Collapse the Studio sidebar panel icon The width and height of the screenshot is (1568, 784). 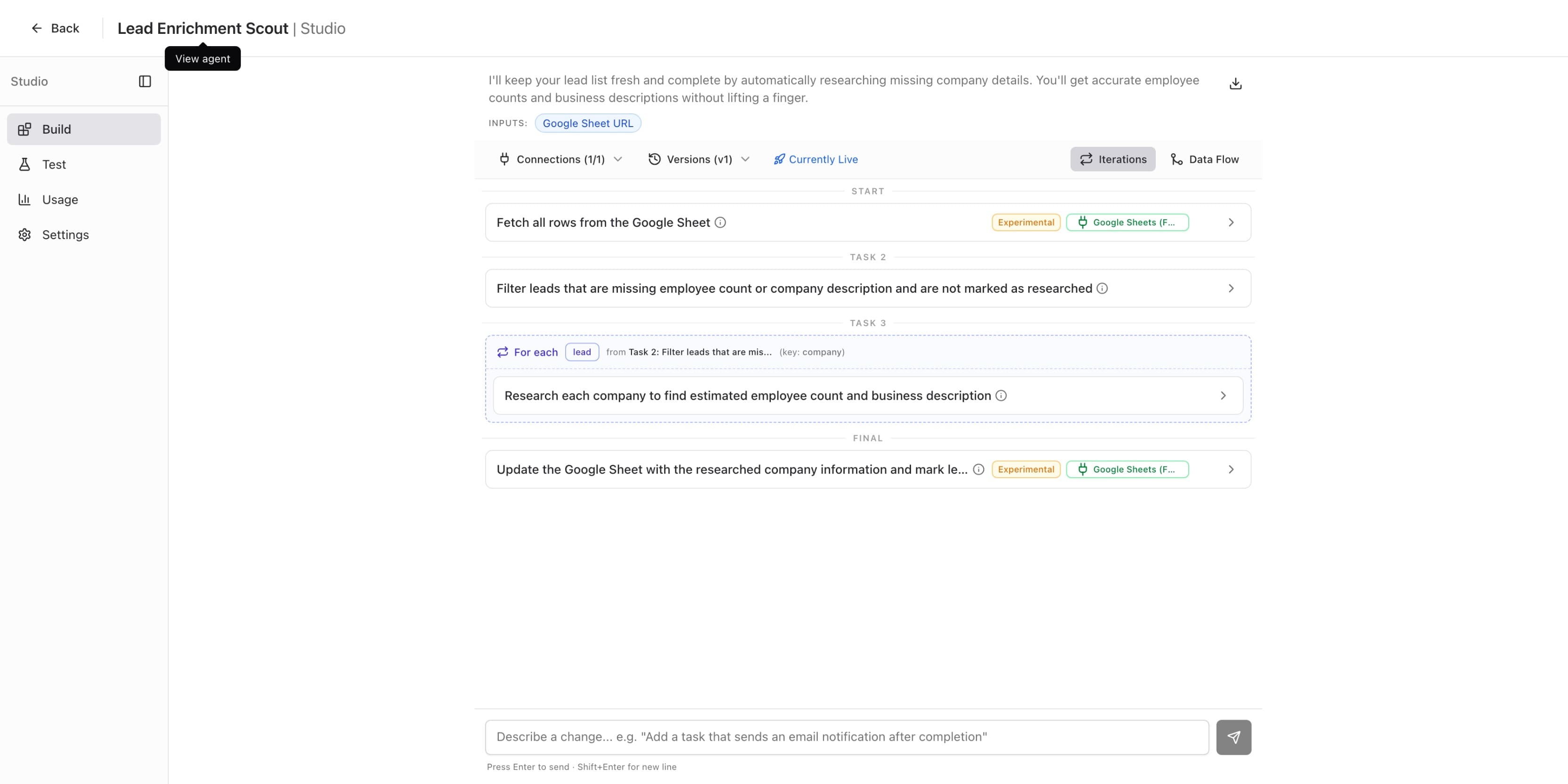pyautogui.click(x=145, y=81)
